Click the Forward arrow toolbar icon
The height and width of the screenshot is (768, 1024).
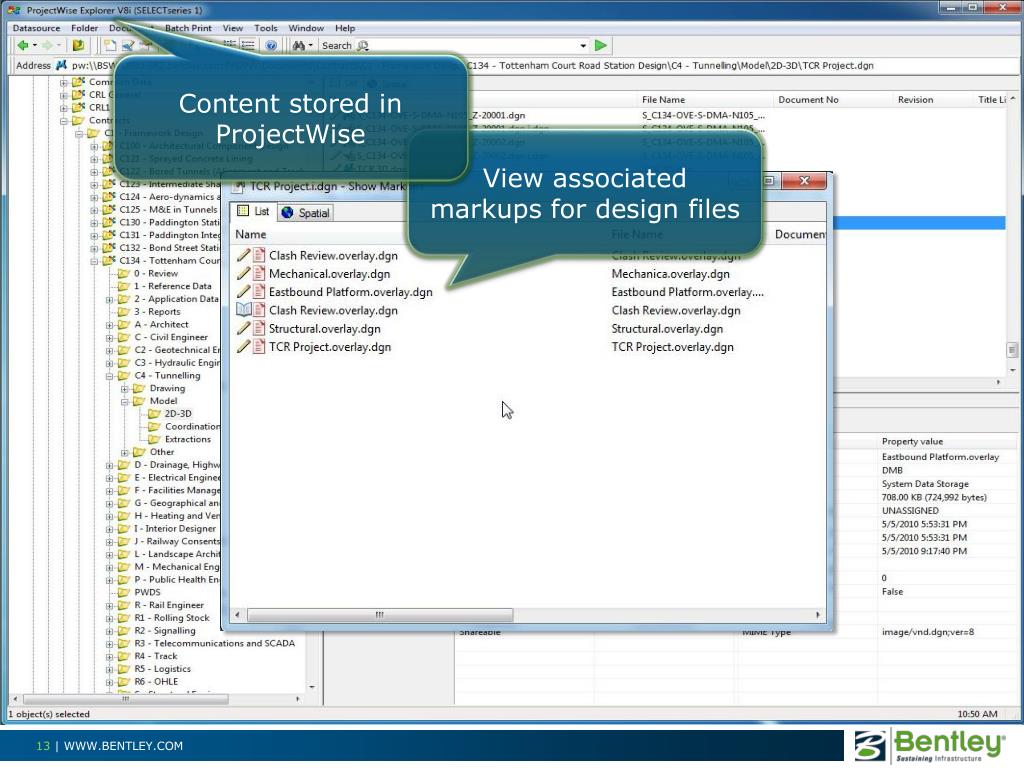click(46, 45)
